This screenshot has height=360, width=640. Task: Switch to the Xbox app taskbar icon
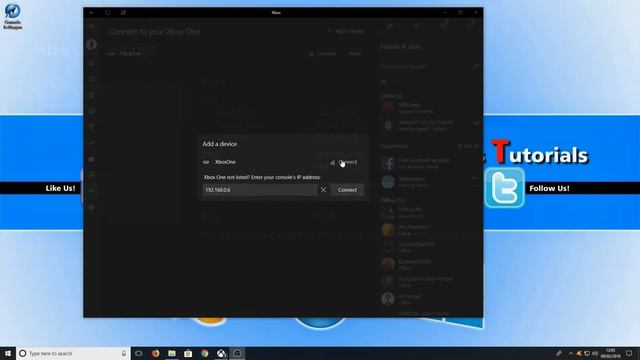click(x=221, y=353)
